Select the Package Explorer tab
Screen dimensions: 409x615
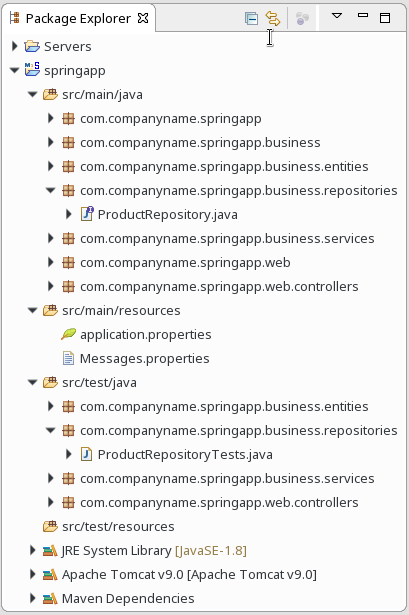tap(78, 18)
